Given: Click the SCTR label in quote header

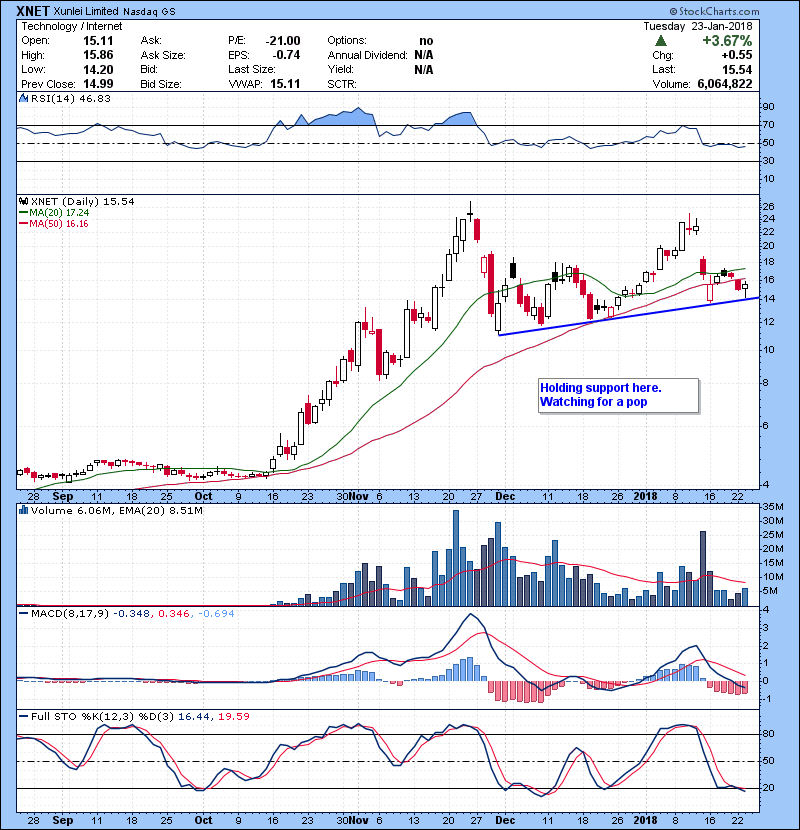Looking at the screenshot, I should point(342,84).
